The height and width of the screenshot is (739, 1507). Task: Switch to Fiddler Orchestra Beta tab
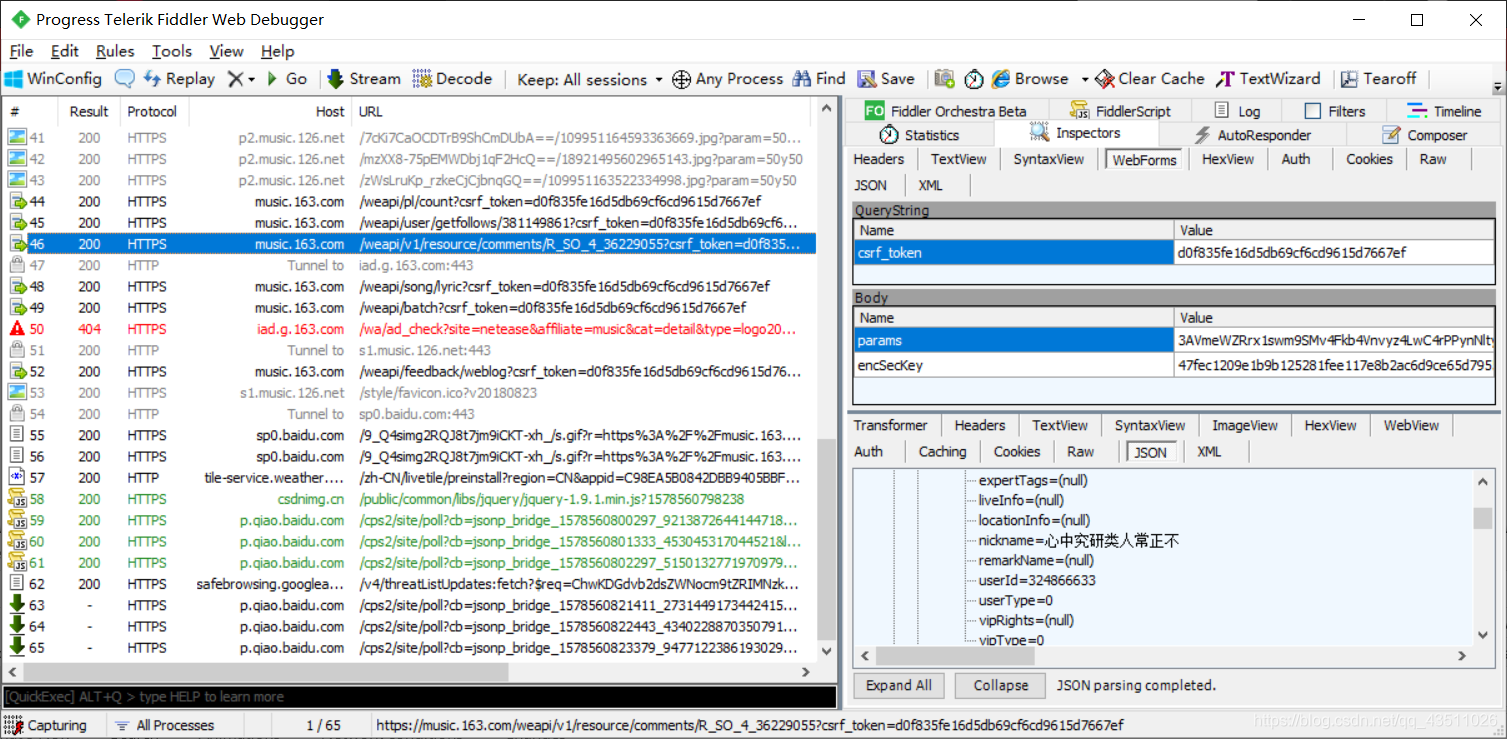tap(946, 111)
